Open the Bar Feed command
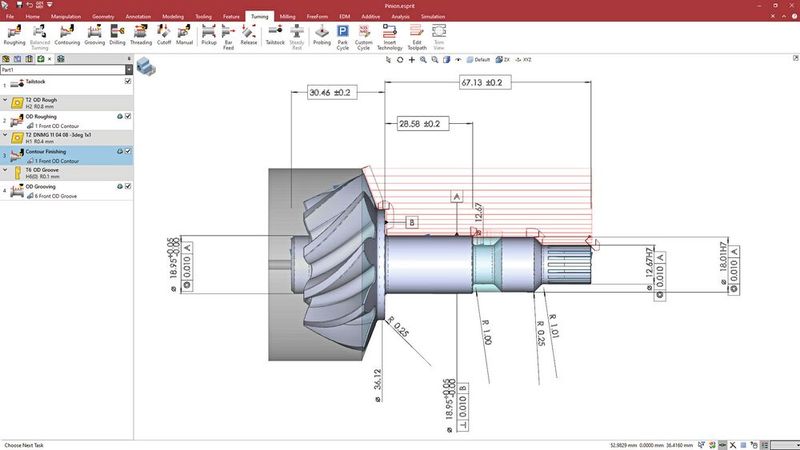Image resolution: width=800 pixels, height=450 pixels. point(229,37)
